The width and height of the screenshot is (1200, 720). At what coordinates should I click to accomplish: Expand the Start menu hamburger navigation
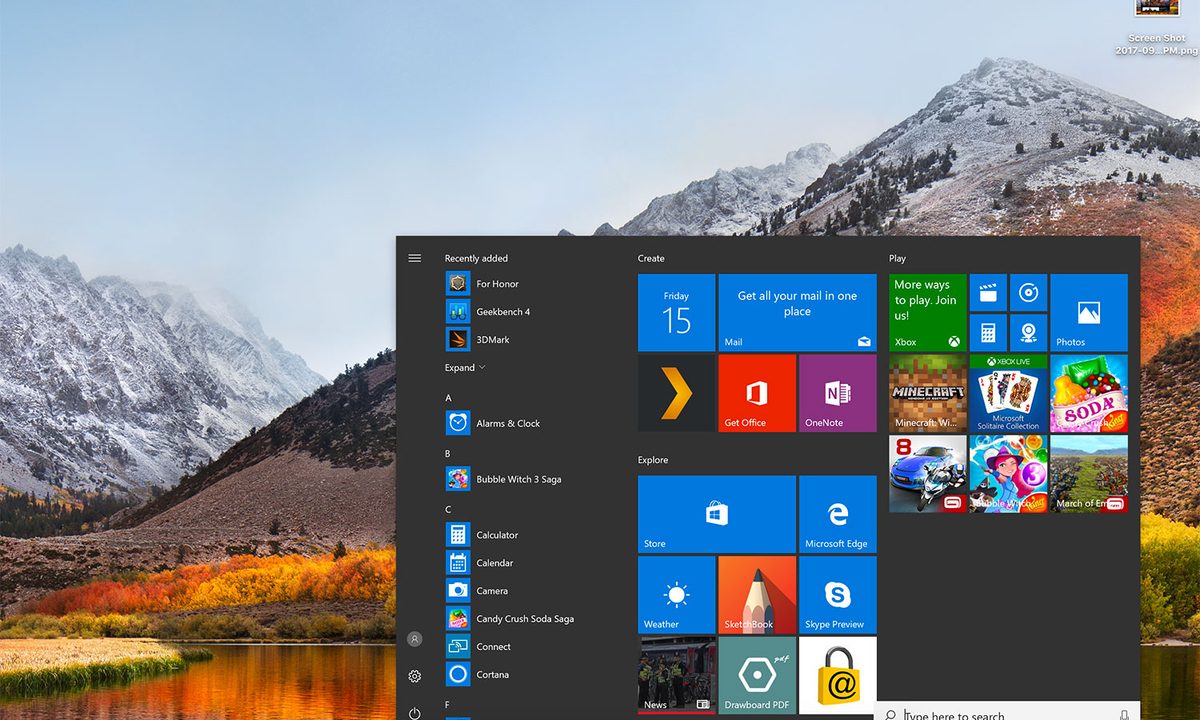415,258
